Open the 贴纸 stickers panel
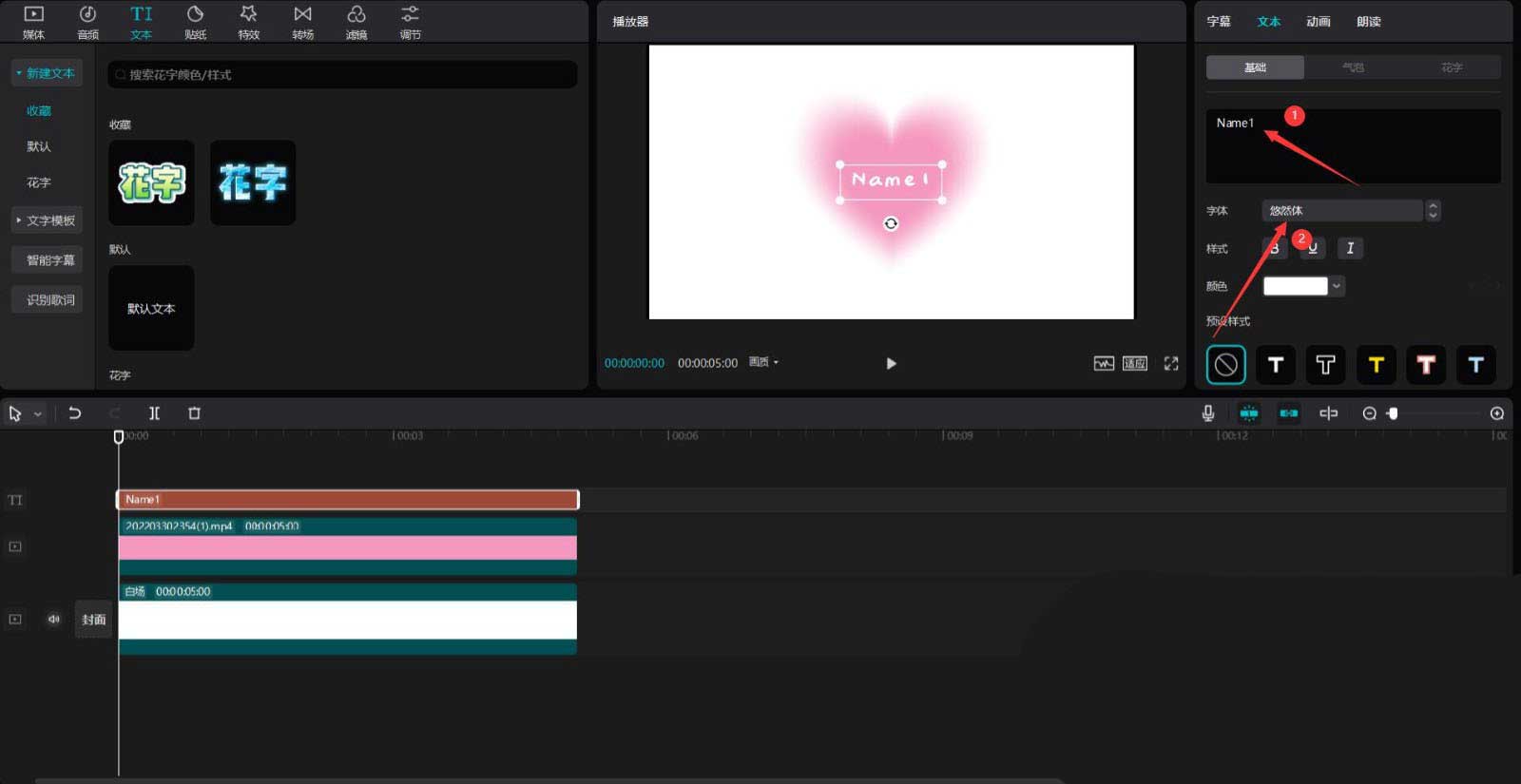Viewport: 1521px width, 784px height. tap(195, 22)
